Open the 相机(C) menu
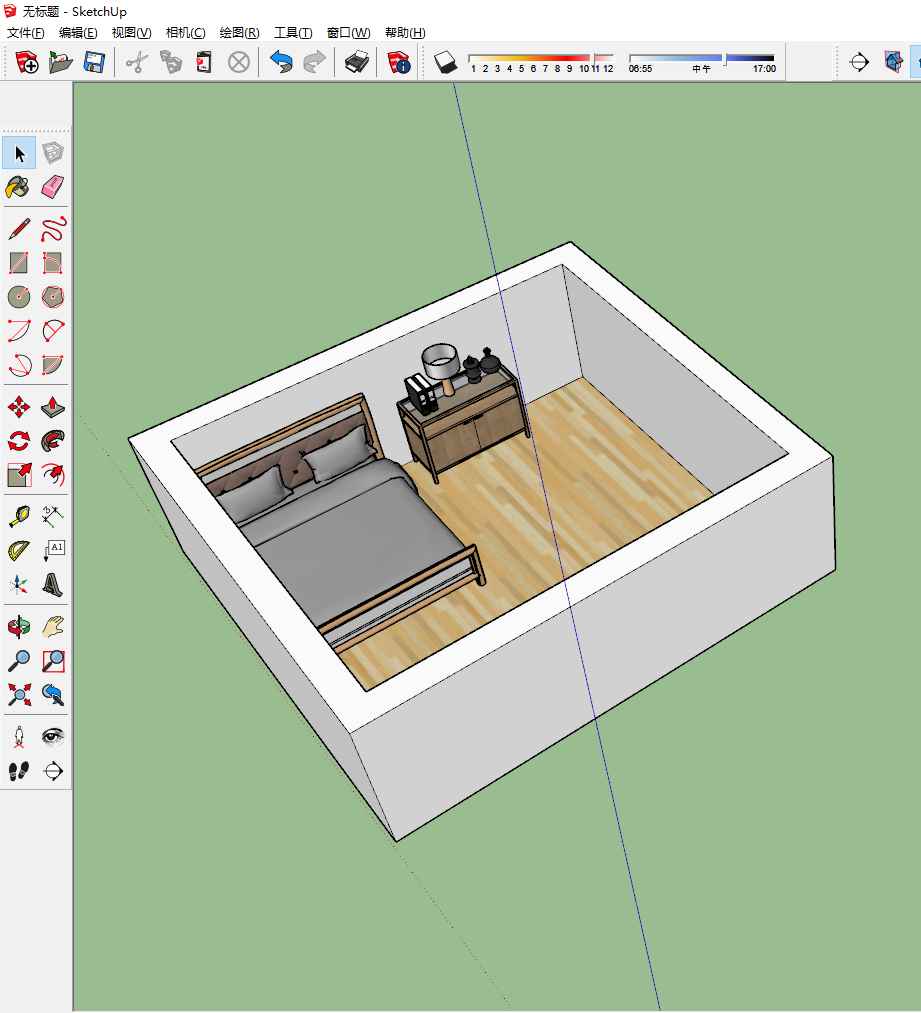 pyautogui.click(x=185, y=33)
